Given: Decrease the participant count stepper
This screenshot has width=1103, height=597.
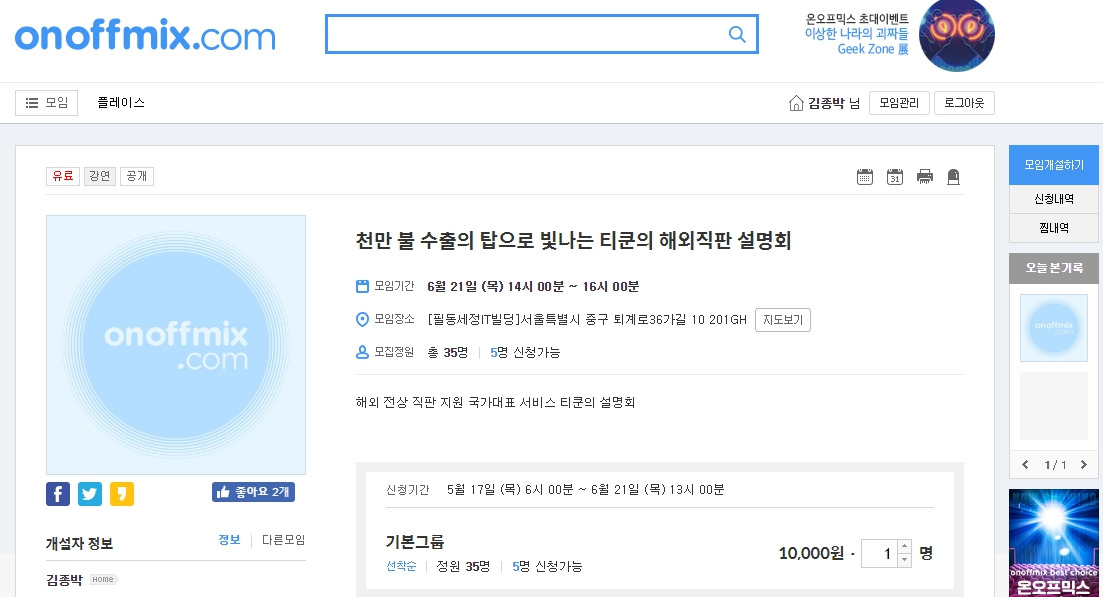Looking at the screenshot, I should 905,560.
